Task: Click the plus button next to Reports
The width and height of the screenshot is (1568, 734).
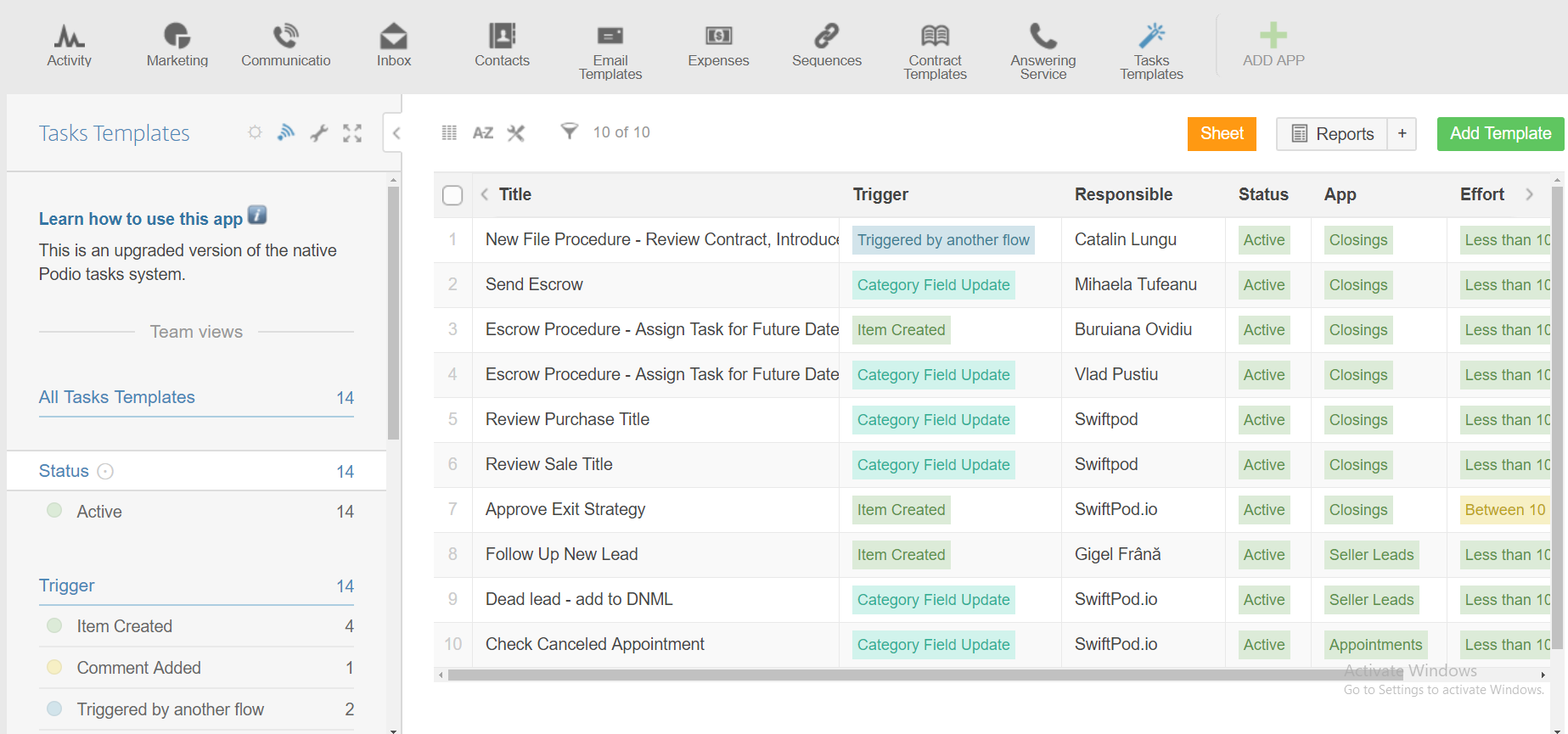Action: tap(1402, 133)
